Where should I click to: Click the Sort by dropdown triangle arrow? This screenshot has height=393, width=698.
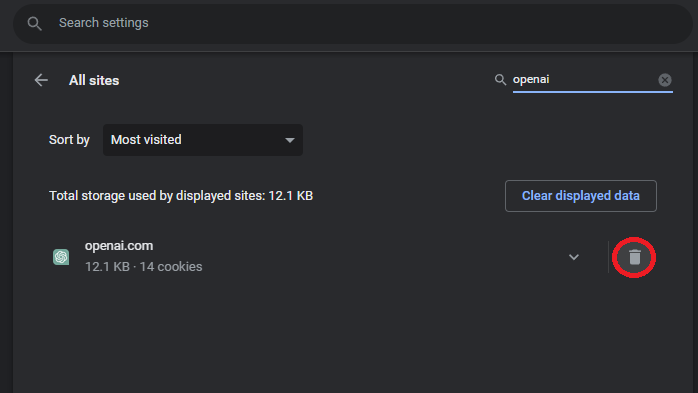pos(290,140)
